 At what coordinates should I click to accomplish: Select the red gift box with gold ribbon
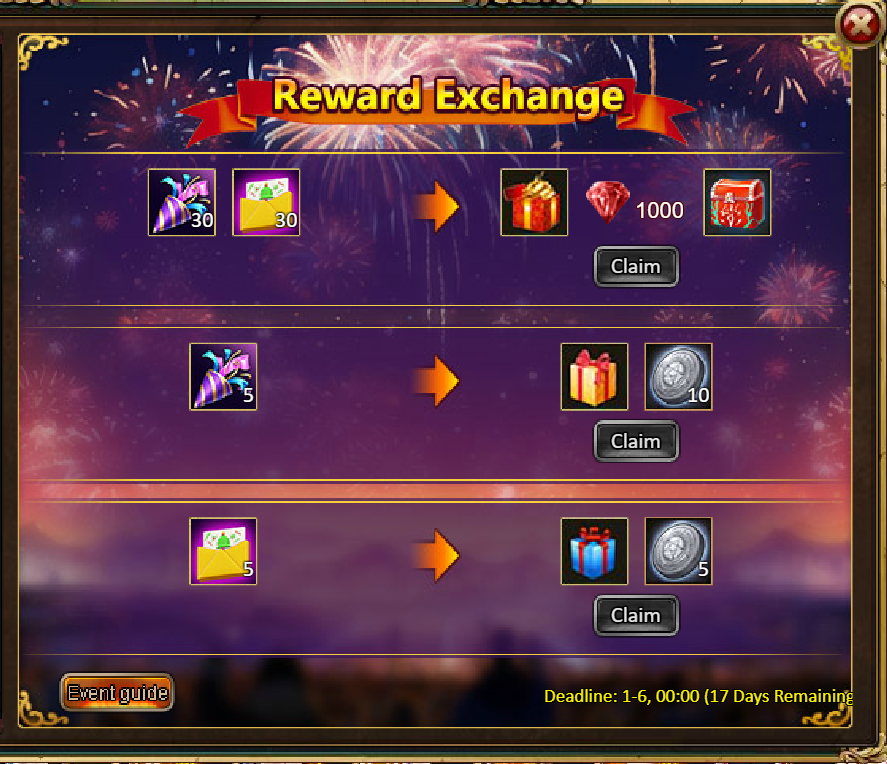point(534,202)
